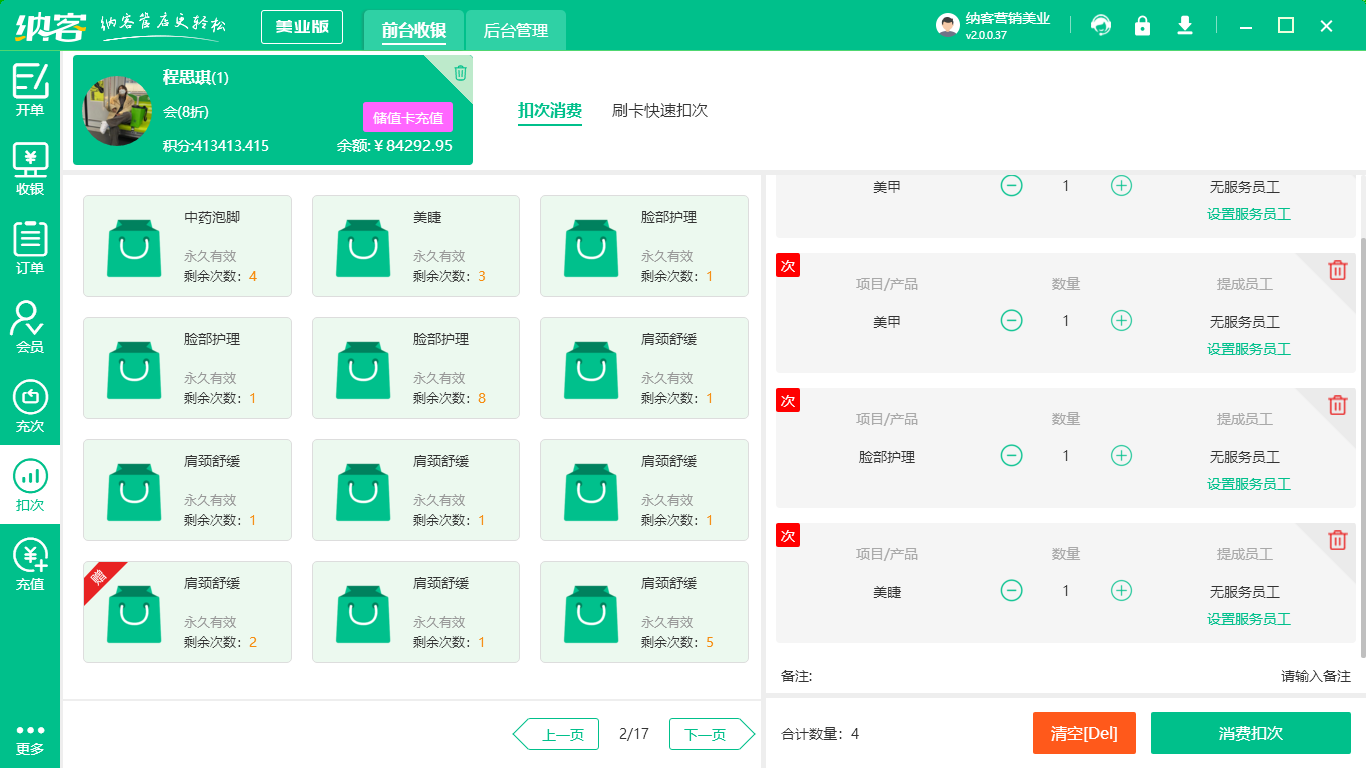Click the globe icon in the title bar
This screenshot has height=768, width=1366.
[1101, 25]
